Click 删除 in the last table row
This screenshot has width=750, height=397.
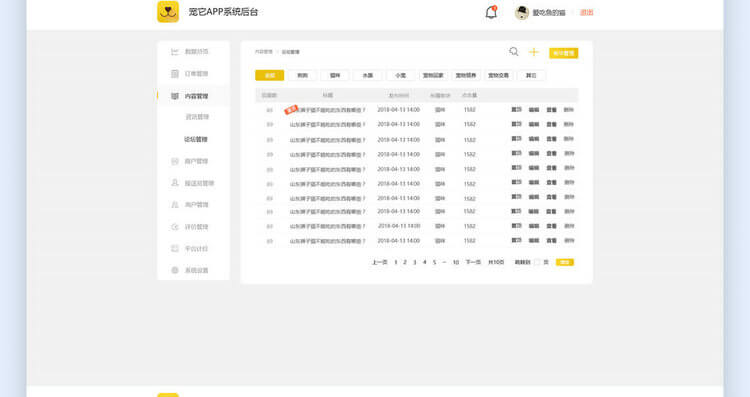click(x=569, y=240)
